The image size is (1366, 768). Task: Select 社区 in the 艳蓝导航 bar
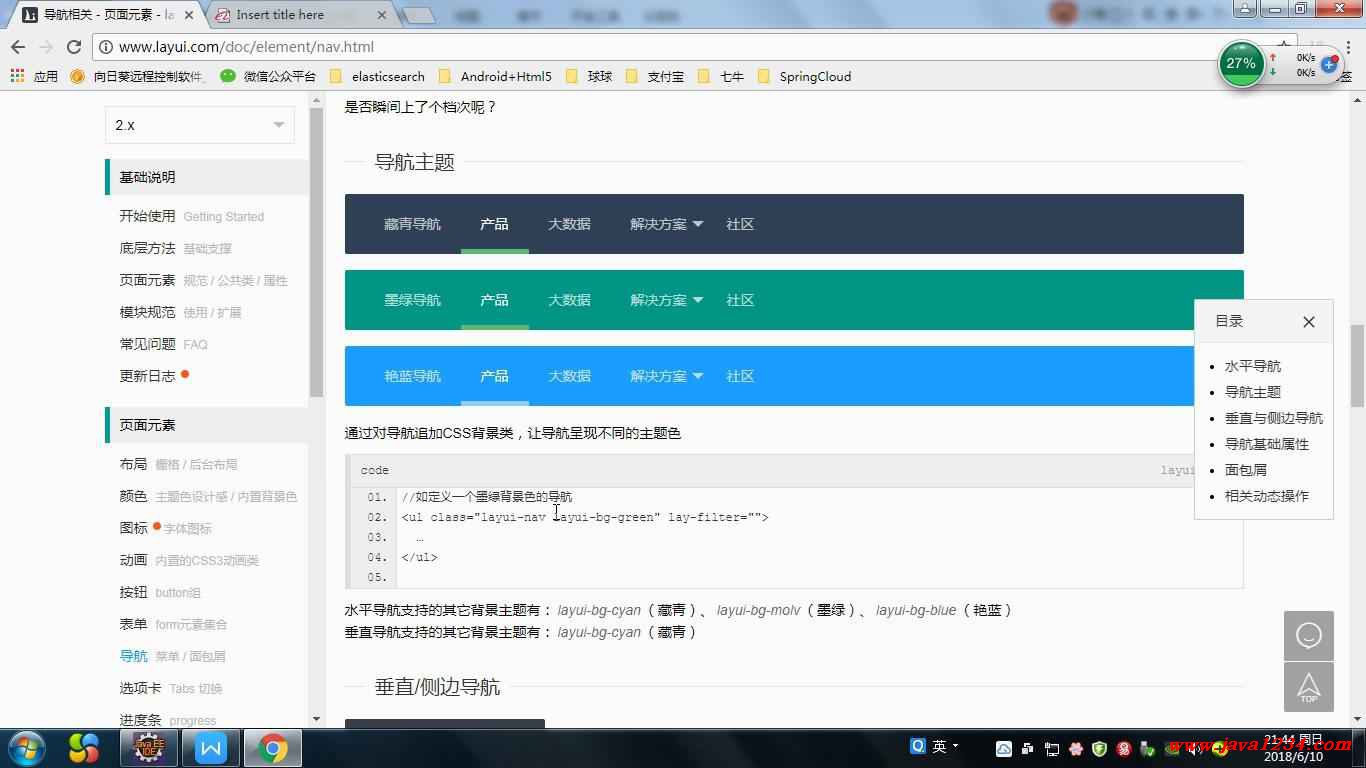[740, 376]
